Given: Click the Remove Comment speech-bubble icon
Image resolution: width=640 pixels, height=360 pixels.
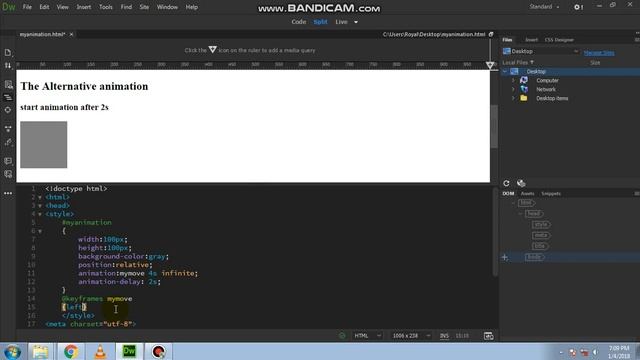Looking at the screenshot, I should tap(8, 161).
